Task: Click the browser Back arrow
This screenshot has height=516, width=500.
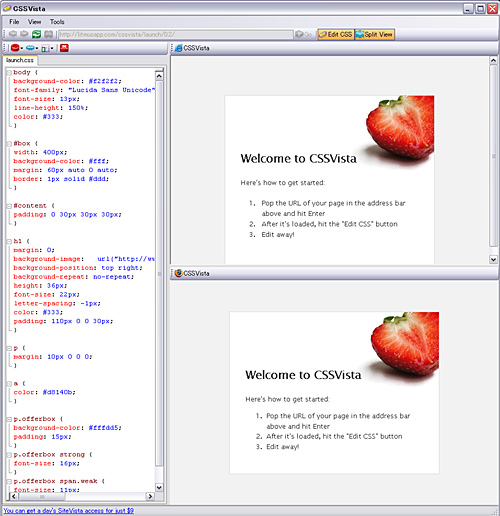Action: 13,34
